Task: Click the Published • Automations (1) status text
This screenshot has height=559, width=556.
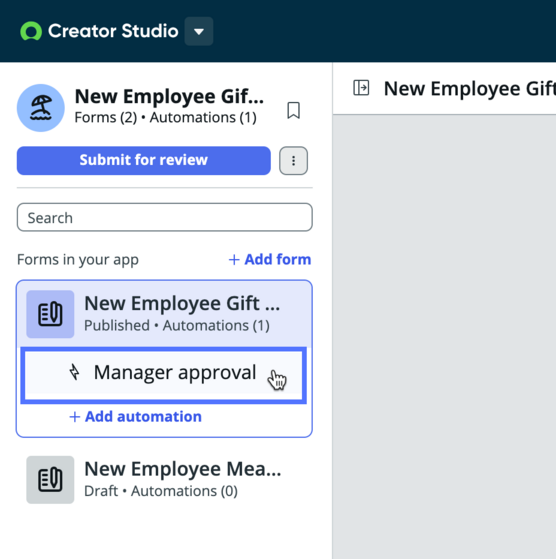Action: pyautogui.click(x=177, y=325)
